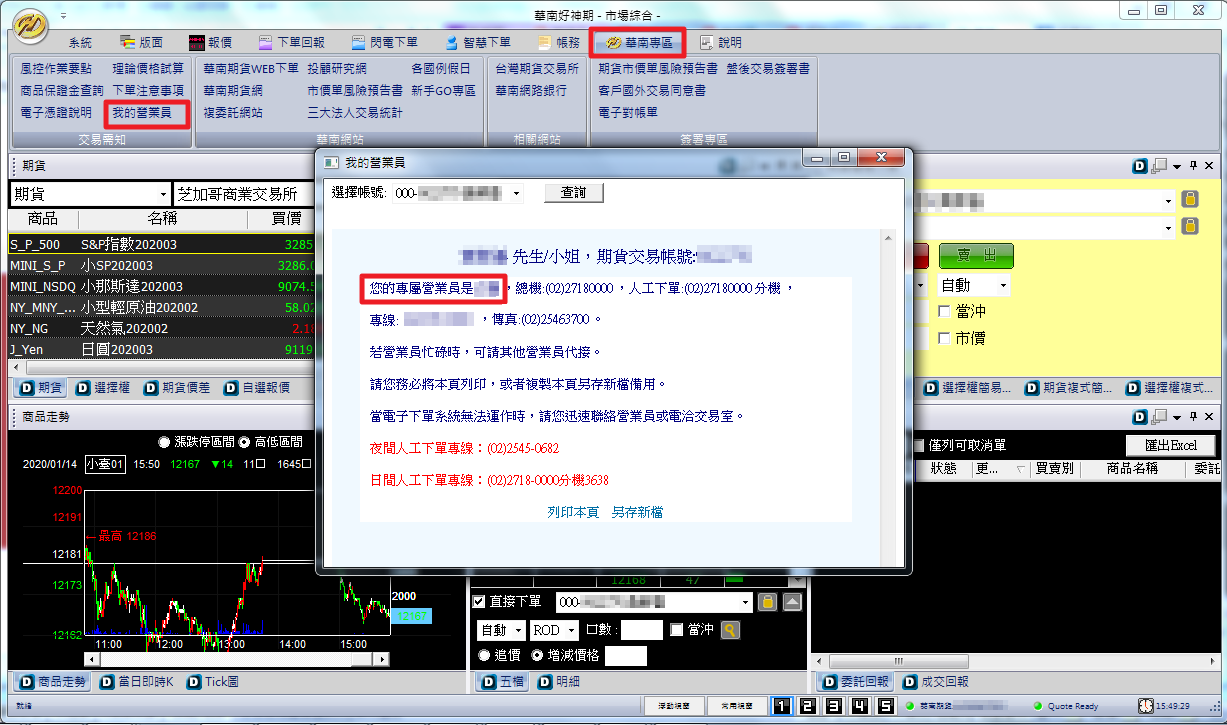Viewport: 1227px width, 725px height.
Task: Open the 版面 layout ribbon tab
Action: (141, 43)
